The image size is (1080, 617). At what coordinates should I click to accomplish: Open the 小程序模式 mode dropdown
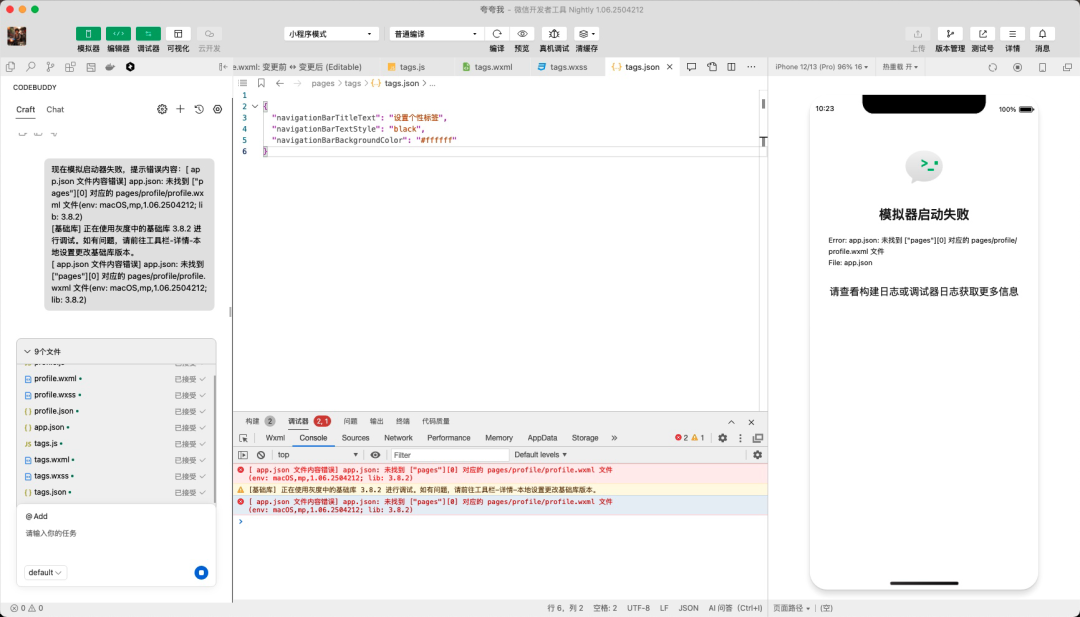[x=331, y=34]
